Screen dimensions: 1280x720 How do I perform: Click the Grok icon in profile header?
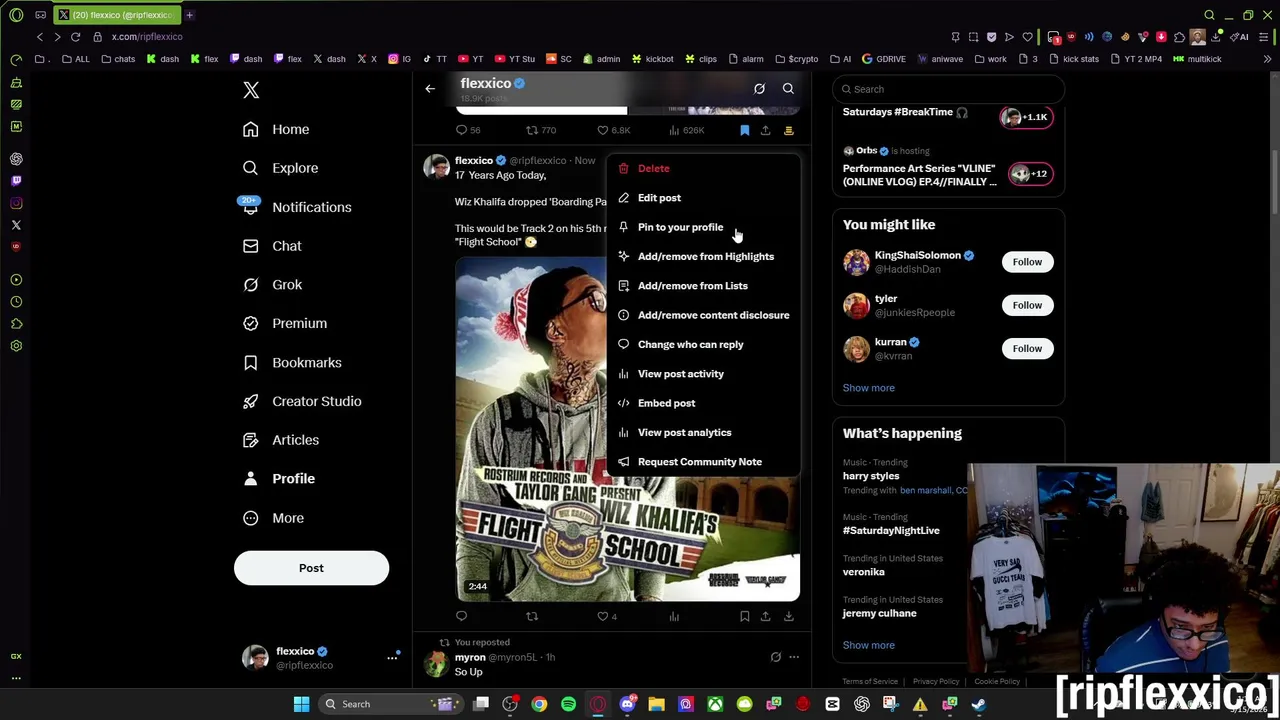(759, 89)
